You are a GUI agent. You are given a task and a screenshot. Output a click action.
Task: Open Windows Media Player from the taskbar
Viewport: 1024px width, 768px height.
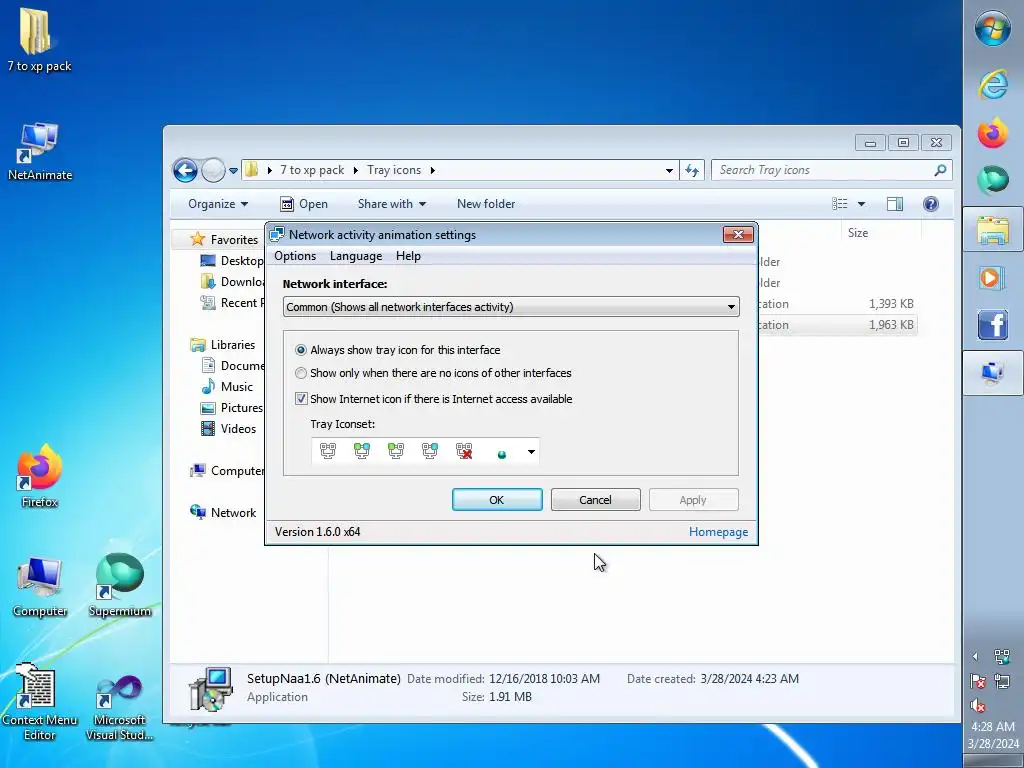[993, 278]
